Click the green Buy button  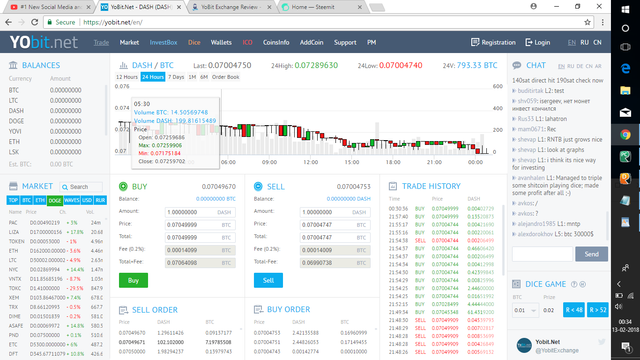pos(133,280)
